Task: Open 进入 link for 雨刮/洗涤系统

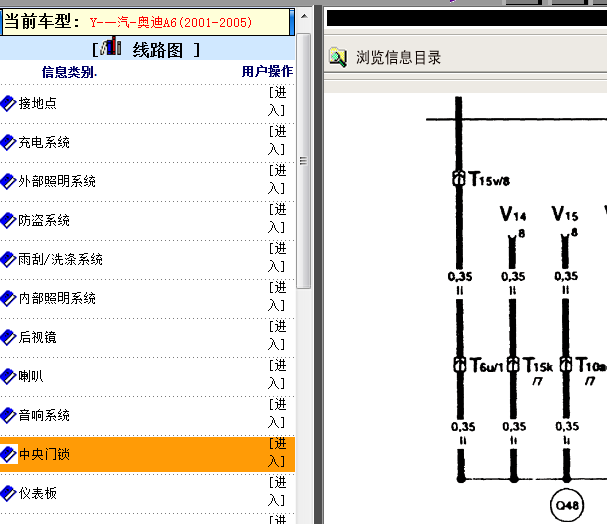Action: point(277,257)
